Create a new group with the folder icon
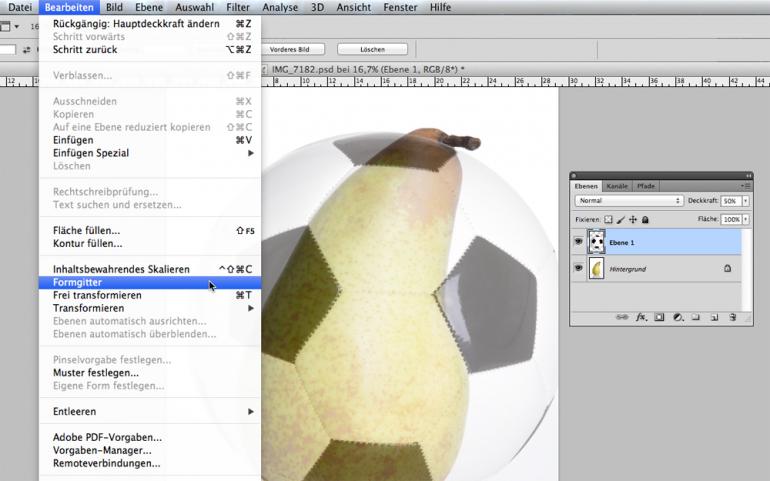Screen dimensions: 770x481 point(695,317)
